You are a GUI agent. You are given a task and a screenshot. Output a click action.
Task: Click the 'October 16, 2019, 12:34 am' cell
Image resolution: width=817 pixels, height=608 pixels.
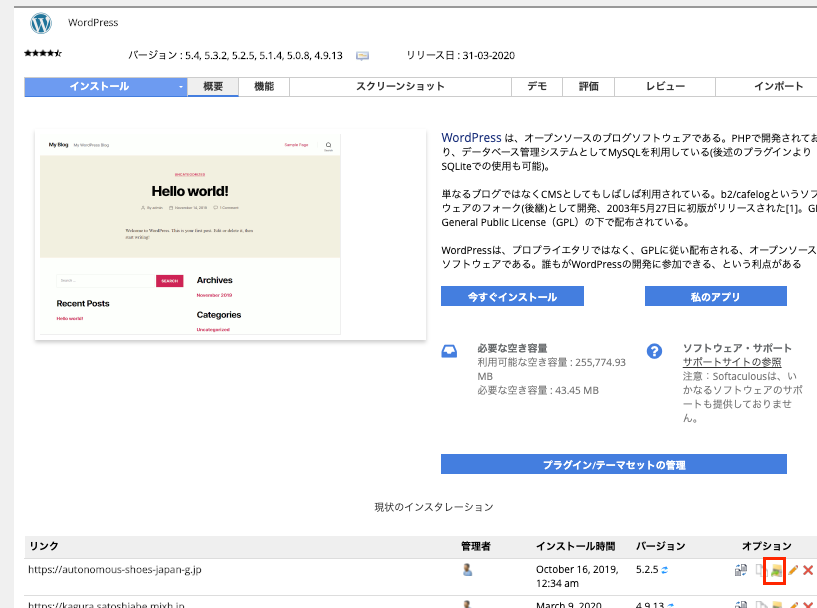577,576
